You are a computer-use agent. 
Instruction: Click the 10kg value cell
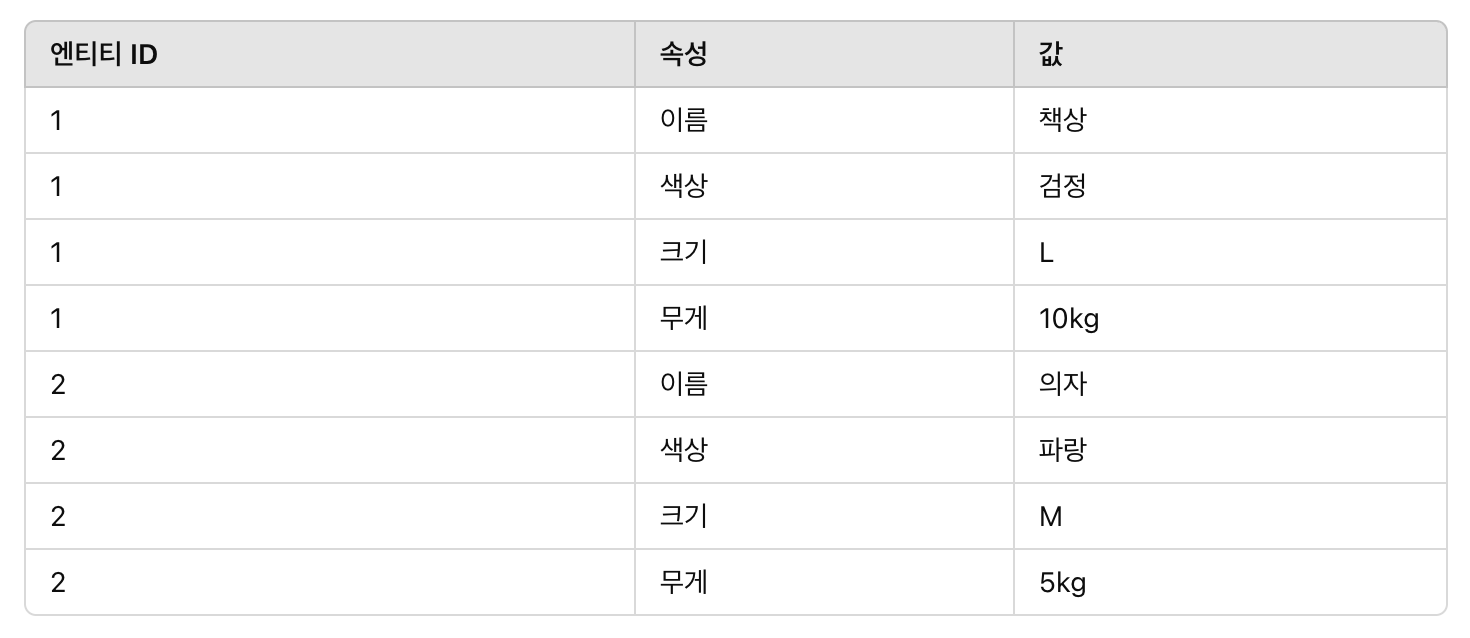(1230, 318)
